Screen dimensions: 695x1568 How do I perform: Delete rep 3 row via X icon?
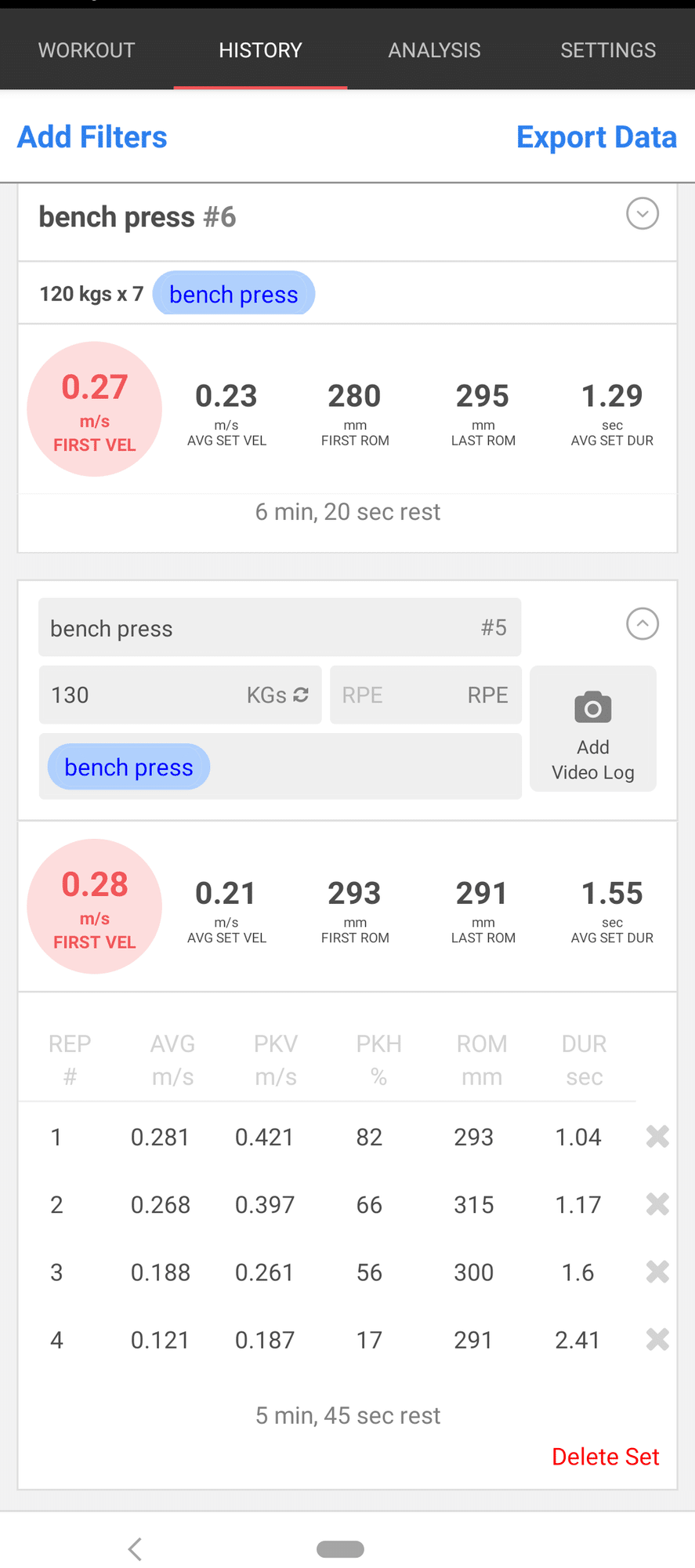[657, 1272]
